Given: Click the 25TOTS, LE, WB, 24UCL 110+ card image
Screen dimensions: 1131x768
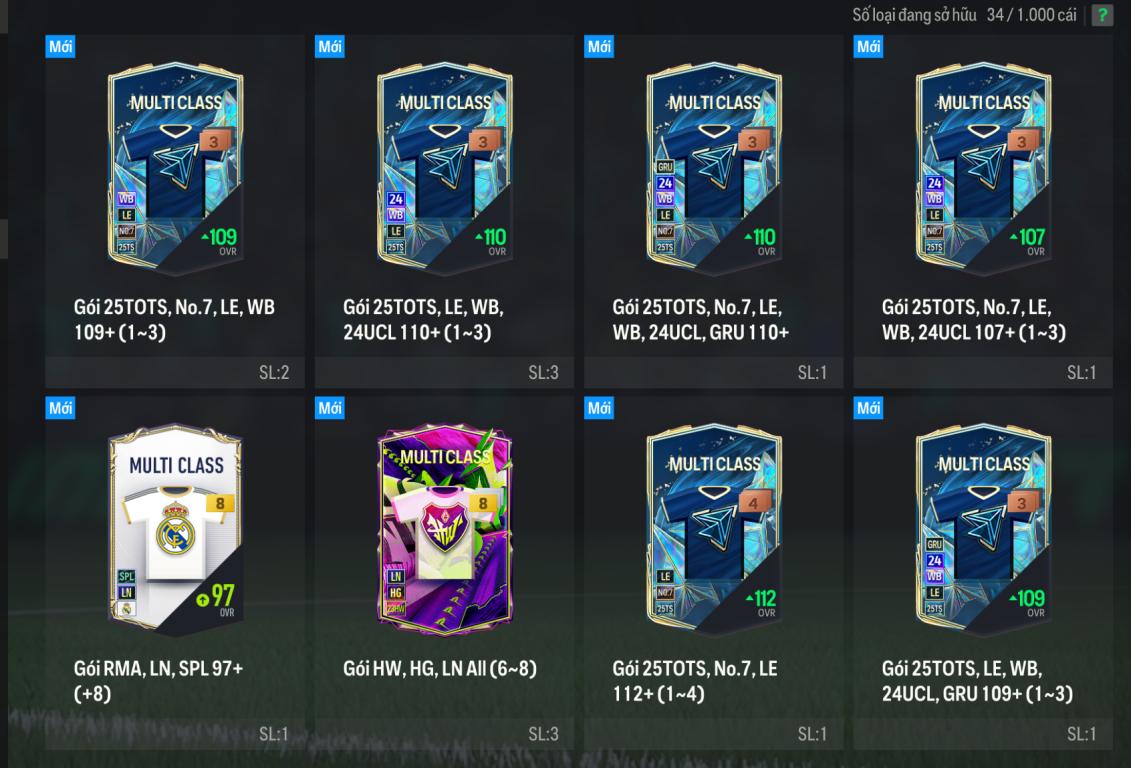Looking at the screenshot, I should pos(444,169).
